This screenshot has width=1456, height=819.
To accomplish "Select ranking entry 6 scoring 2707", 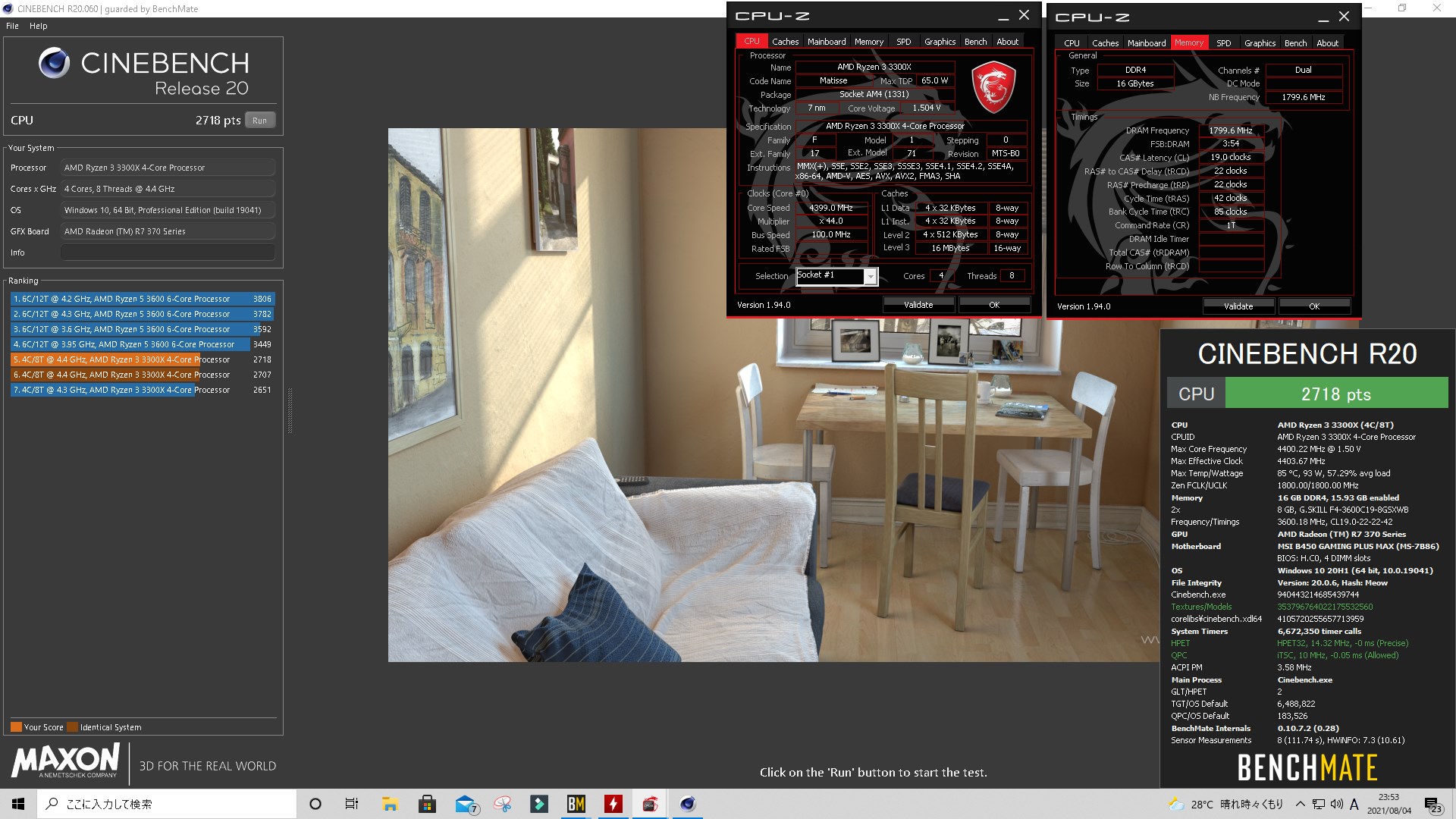I will coord(143,375).
